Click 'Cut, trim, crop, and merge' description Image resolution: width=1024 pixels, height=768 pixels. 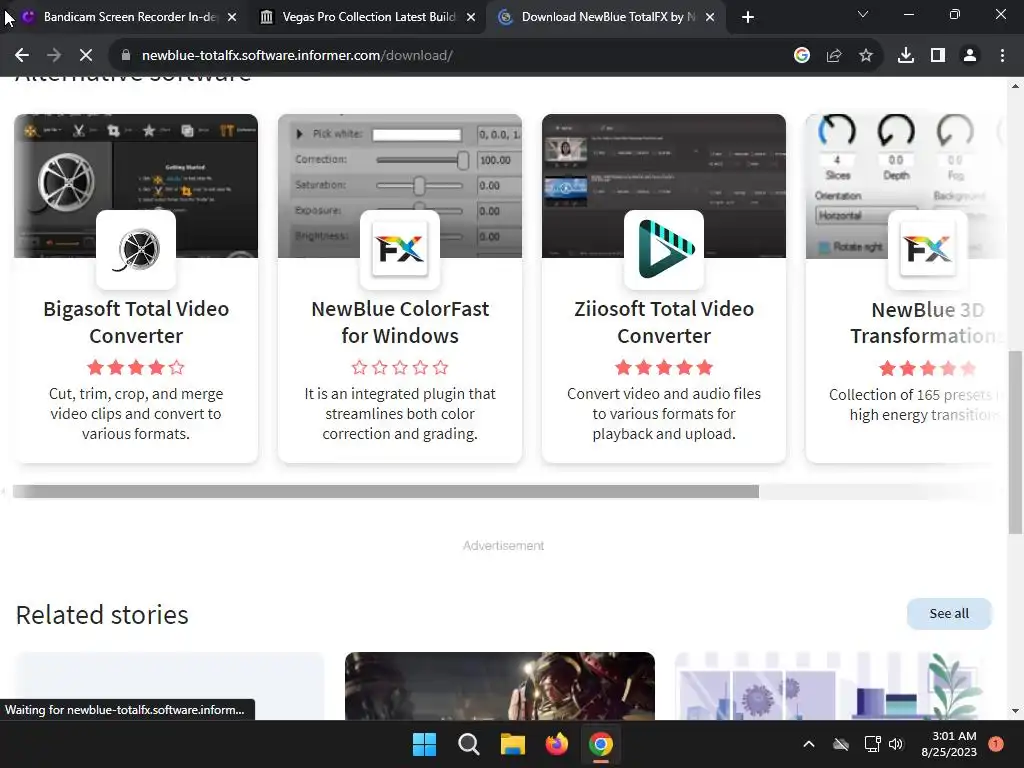coord(136,414)
